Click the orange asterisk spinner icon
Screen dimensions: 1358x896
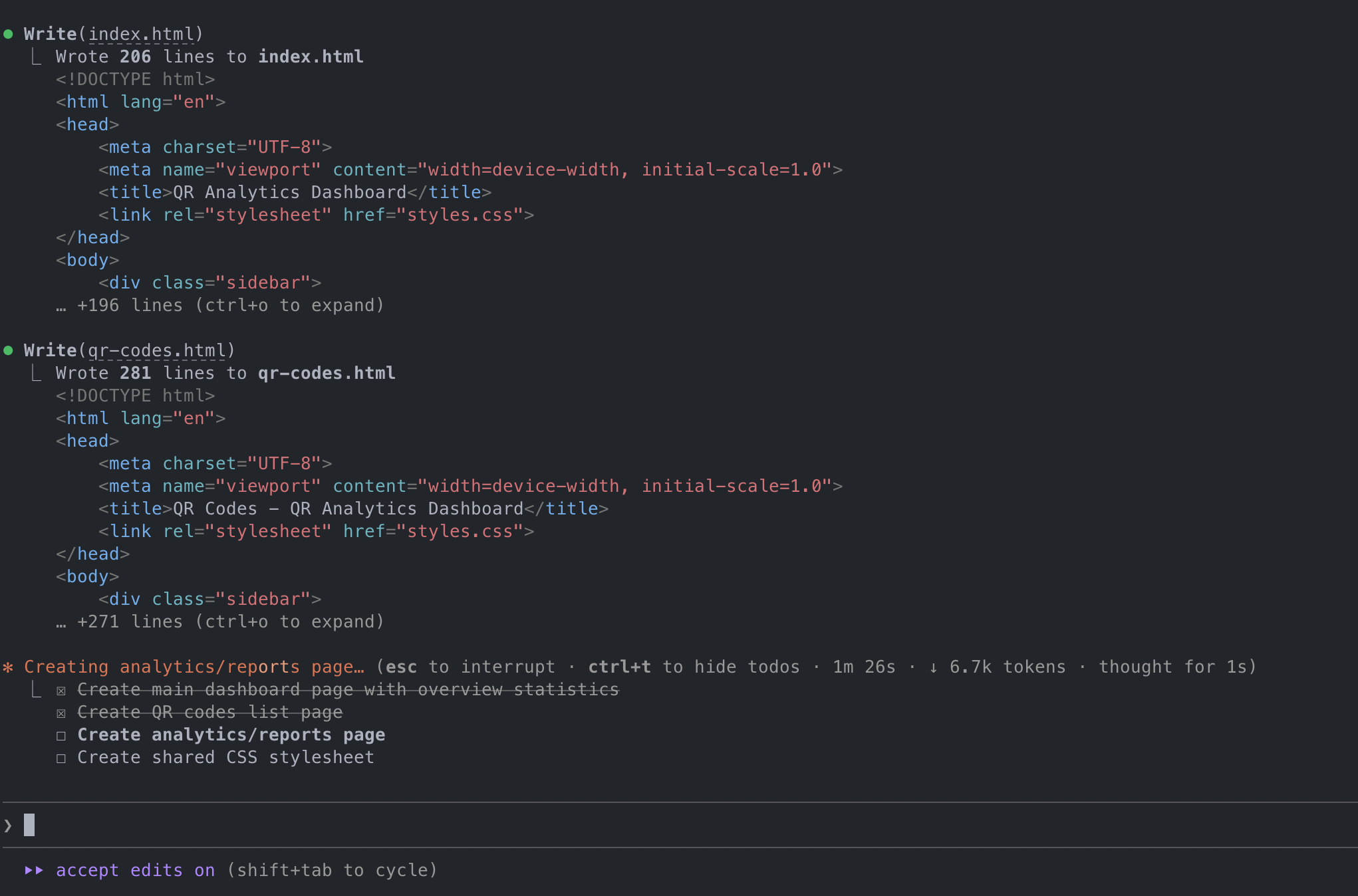coord(9,667)
